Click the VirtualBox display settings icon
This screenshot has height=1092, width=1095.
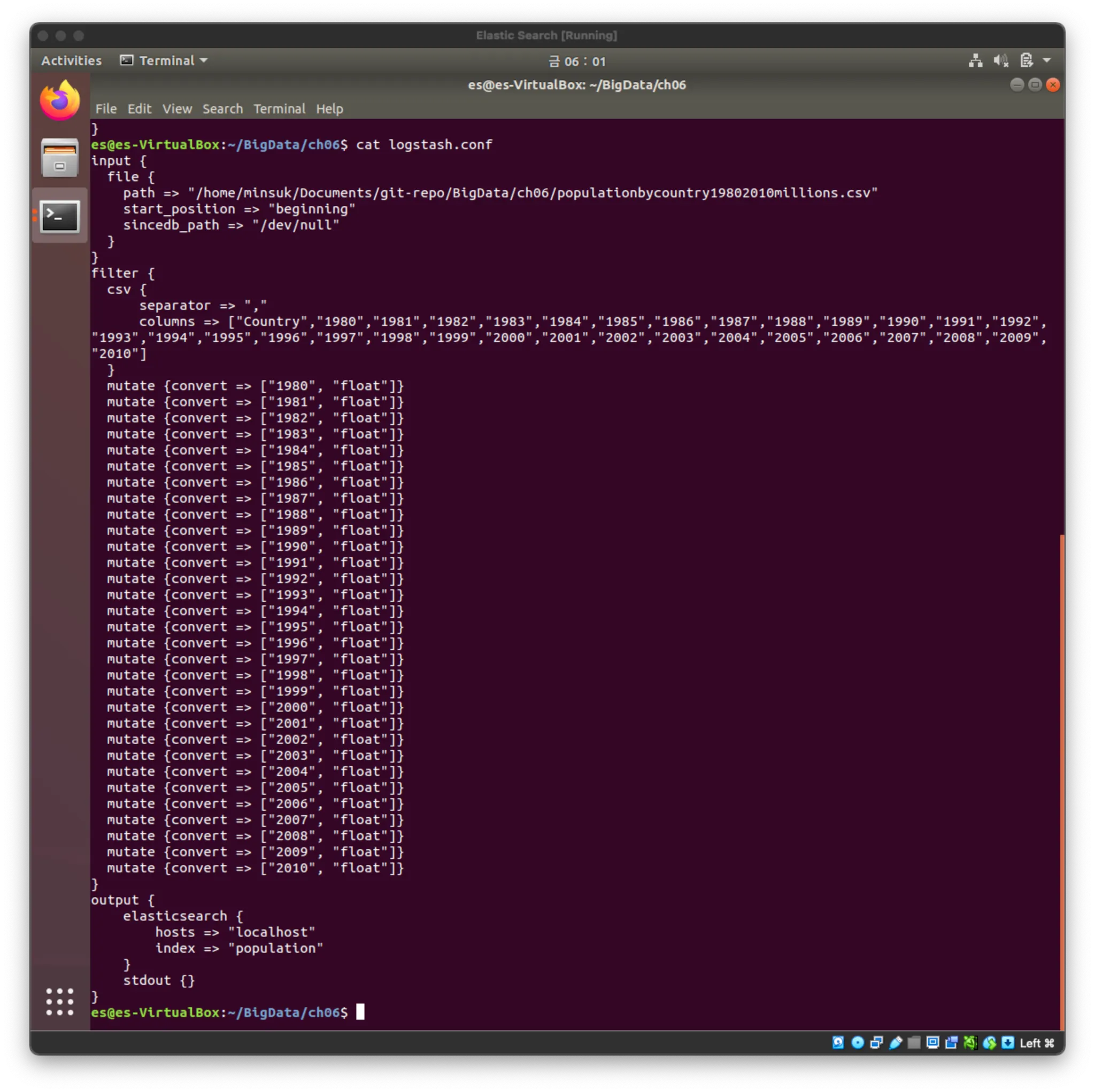tap(932, 1043)
